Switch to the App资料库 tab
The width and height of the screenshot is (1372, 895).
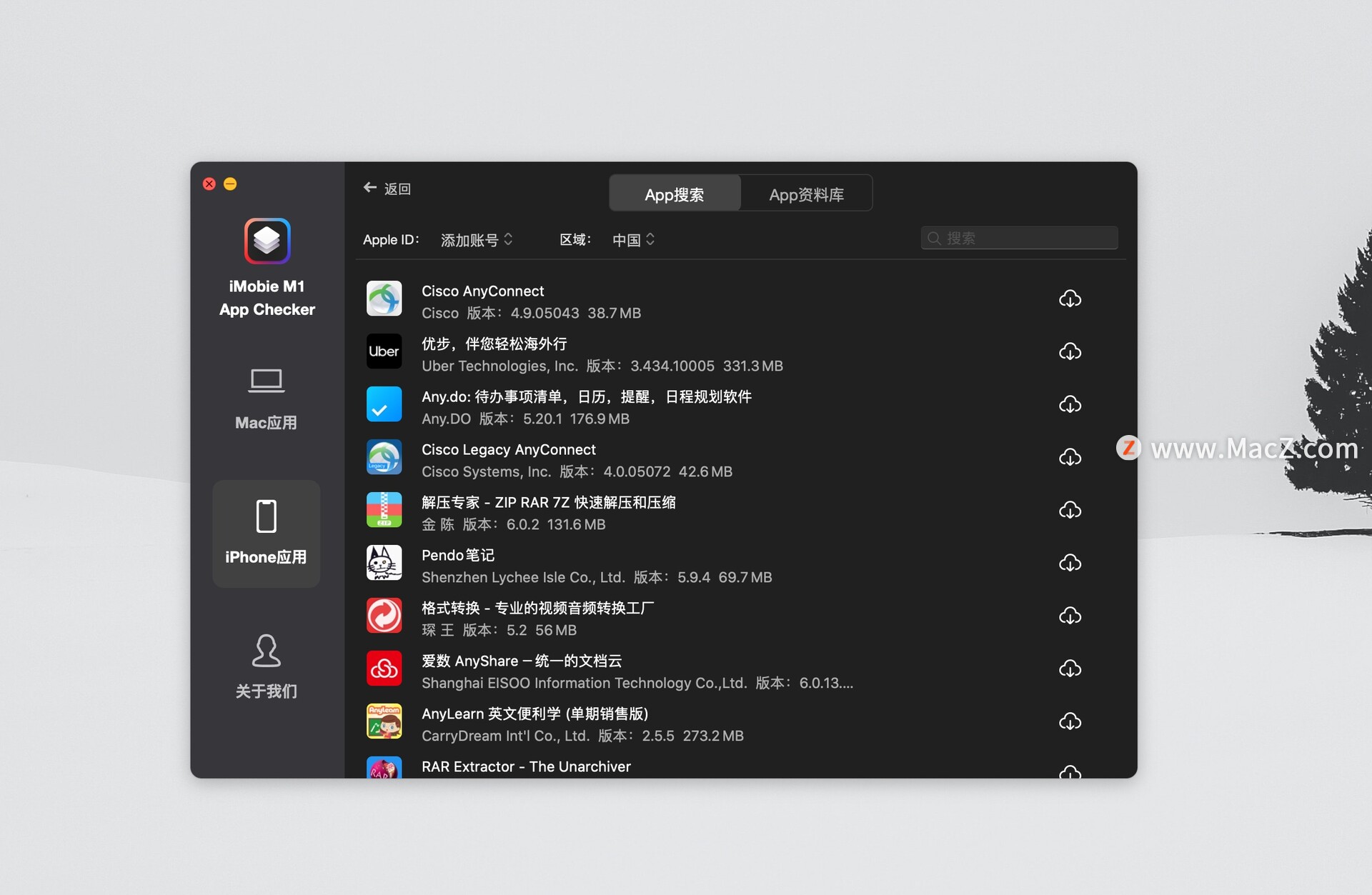point(806,194)
